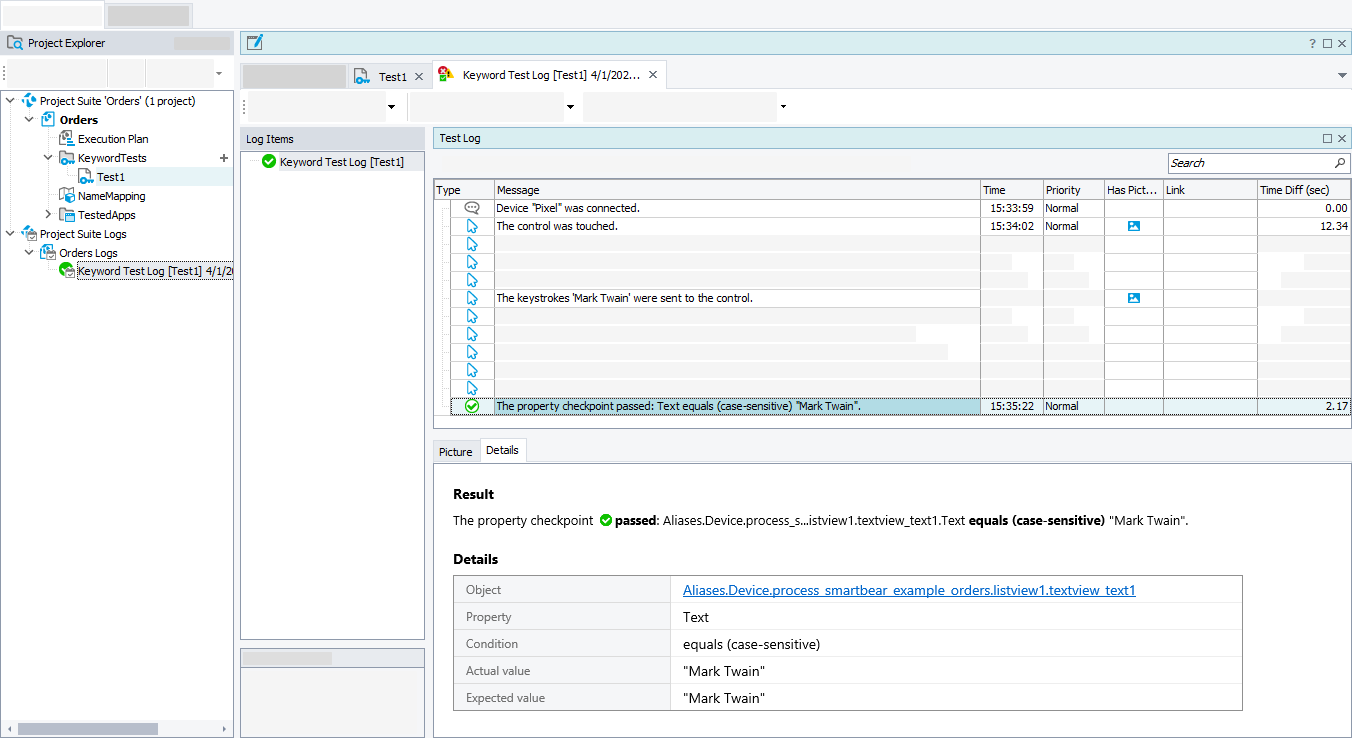Viewport: 1352px width, 738px height.
Task: Close the Keyword Test Log tab
Action: coord(653,75)
